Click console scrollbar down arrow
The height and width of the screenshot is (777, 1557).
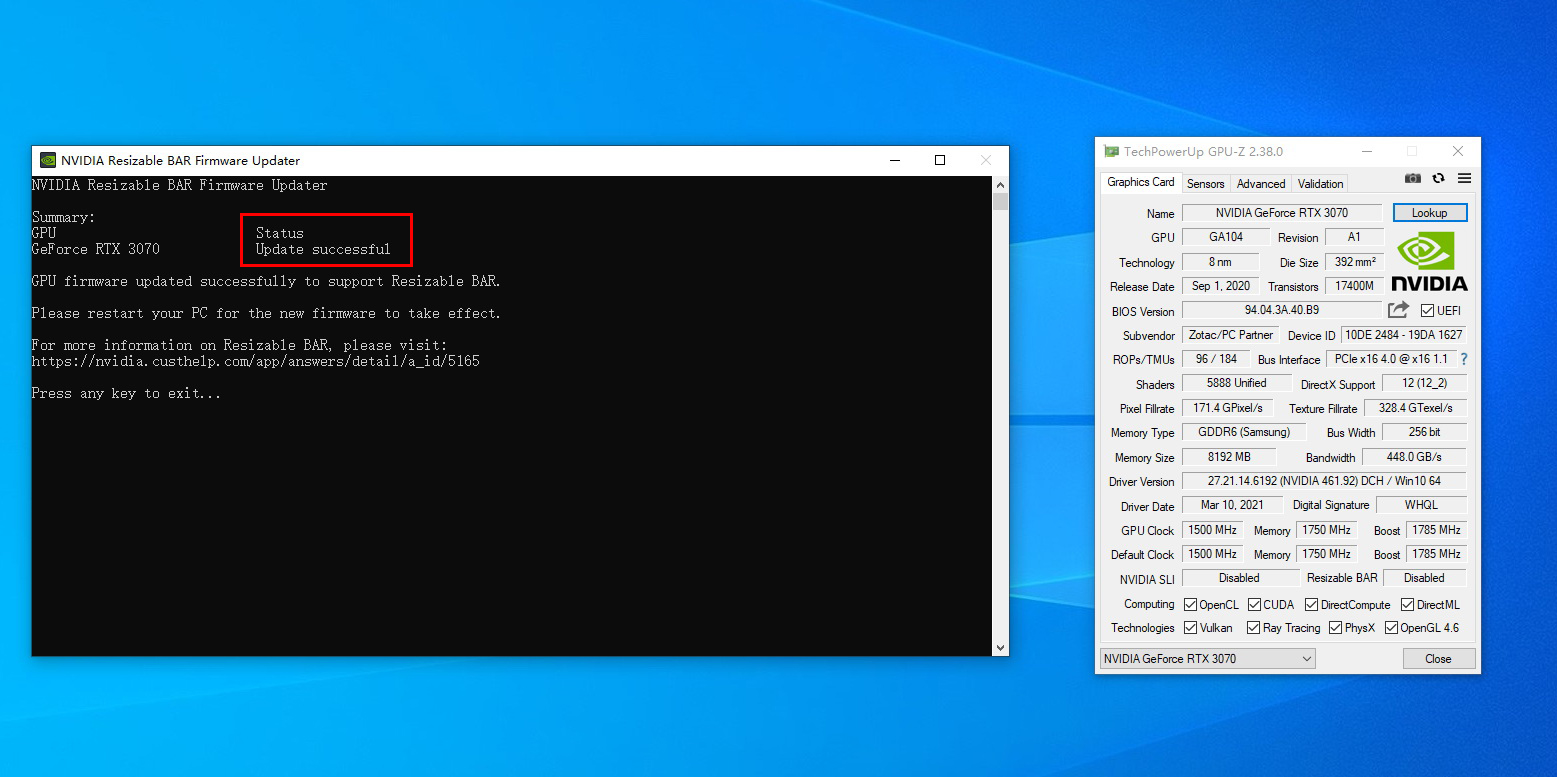tap(1000, 648)
